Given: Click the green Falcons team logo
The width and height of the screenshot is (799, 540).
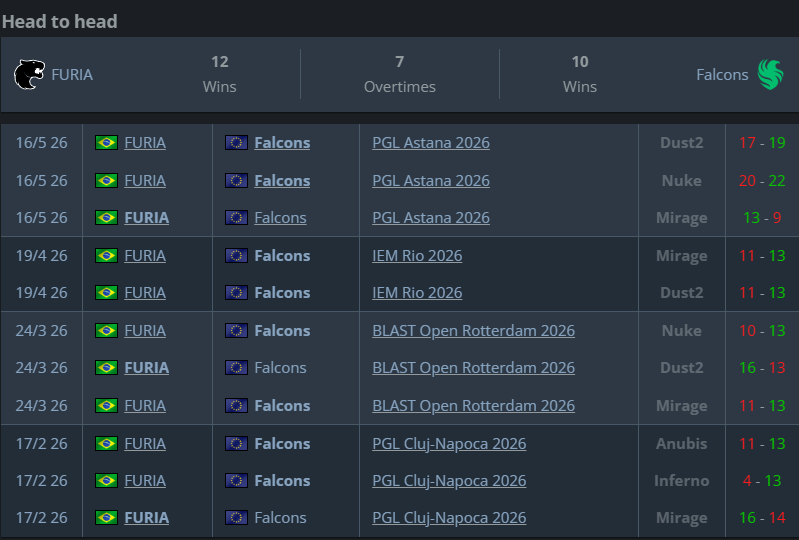Looking at the screenshot, I should pos(770,74).
